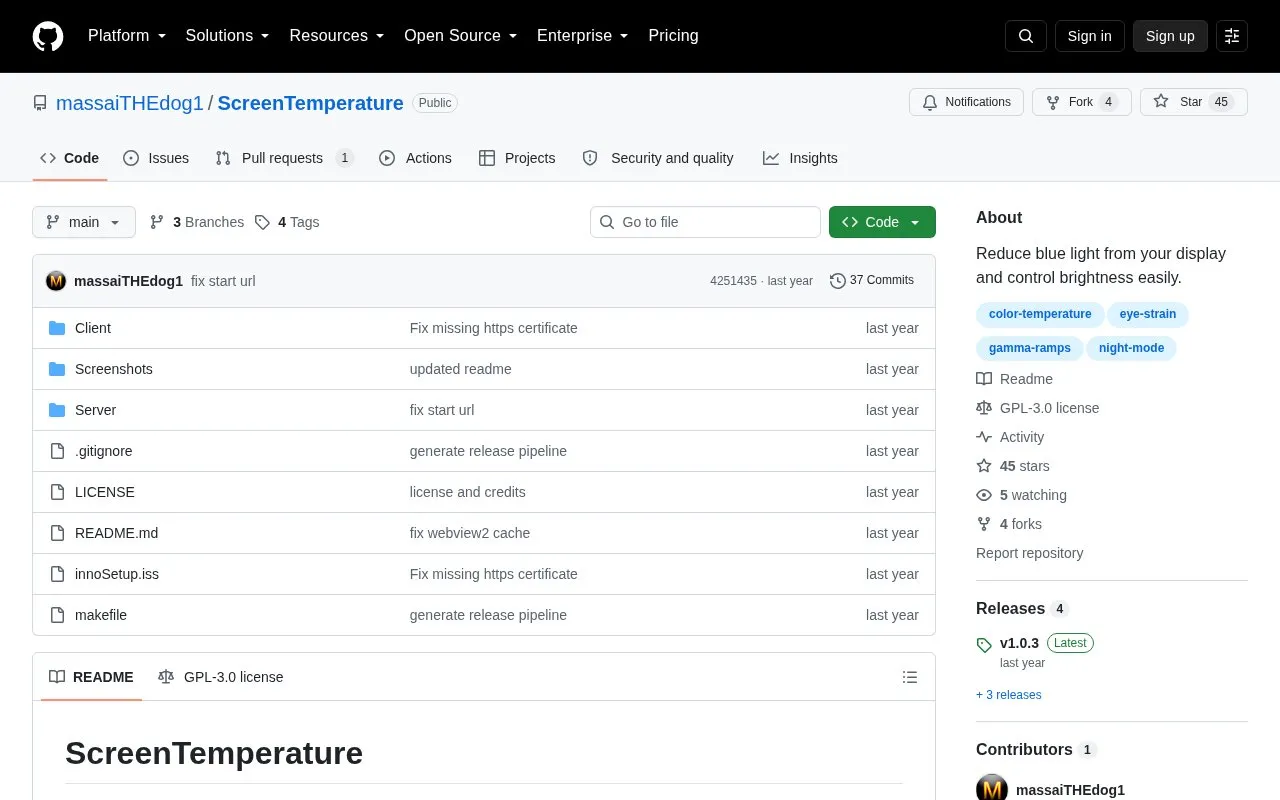Click the v1.0.3 release tag icon

(x=984, y=645)
